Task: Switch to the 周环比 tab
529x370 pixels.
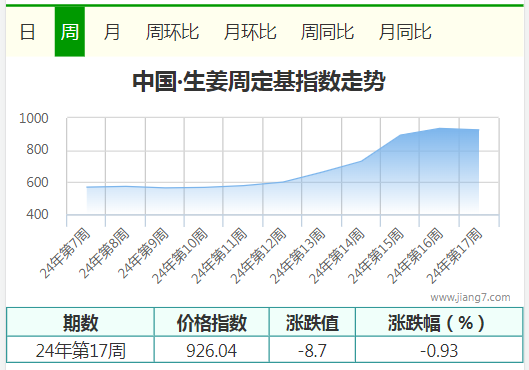Action: click(172, 32)
